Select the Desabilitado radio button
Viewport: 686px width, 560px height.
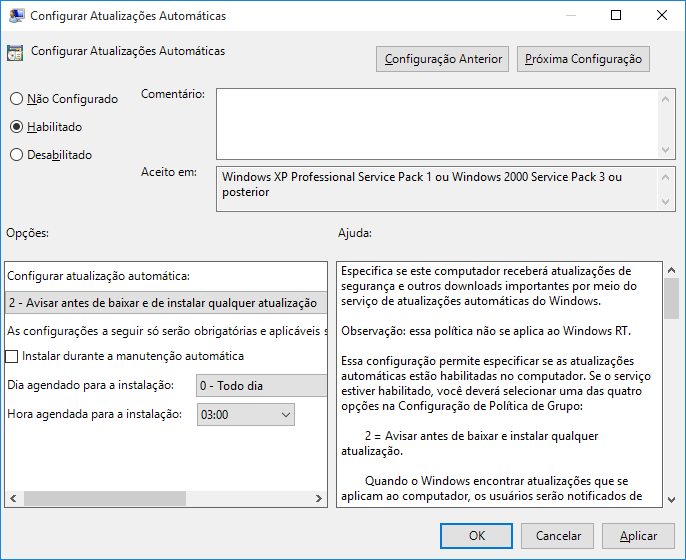click(x=17, y=154)
